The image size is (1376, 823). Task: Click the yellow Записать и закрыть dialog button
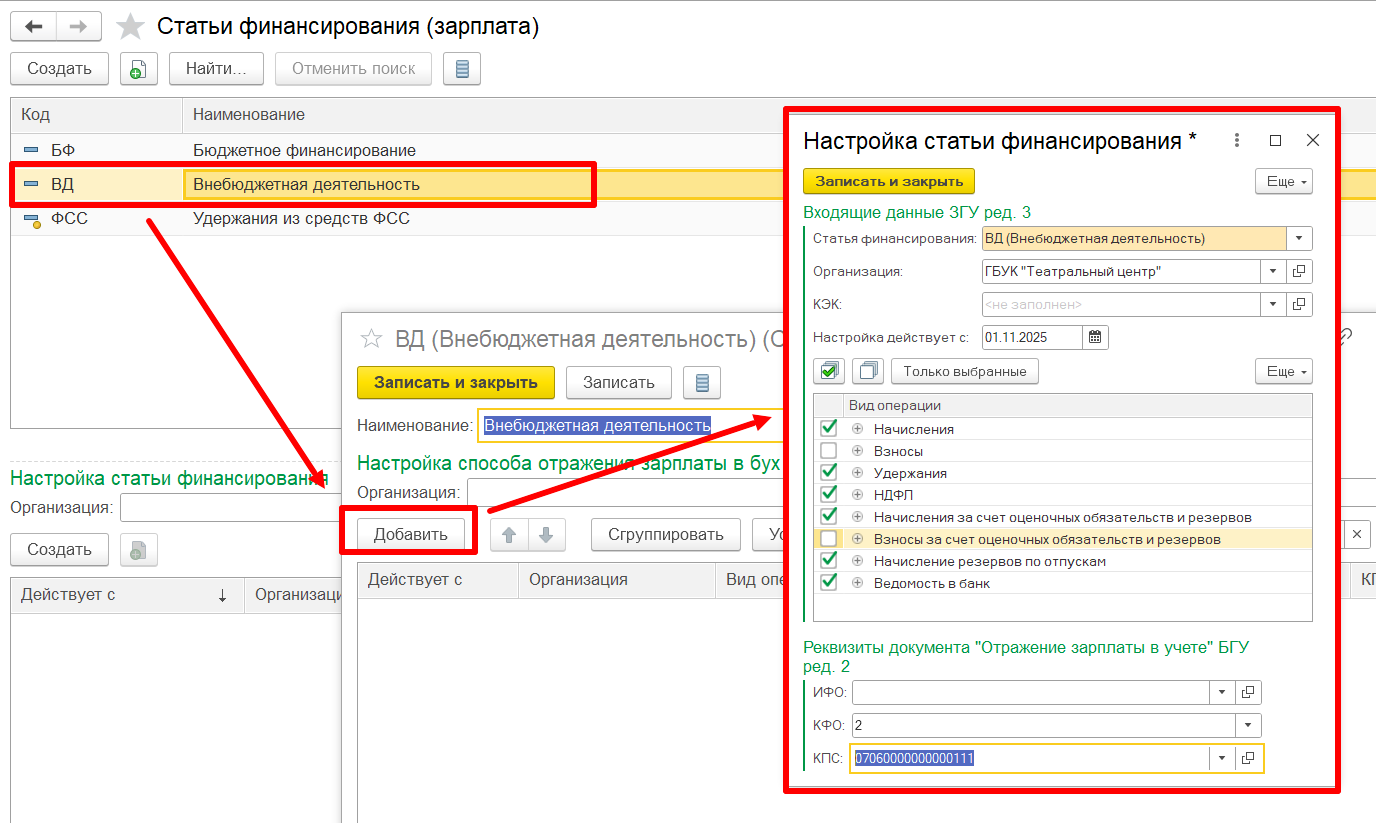point(888,181)
